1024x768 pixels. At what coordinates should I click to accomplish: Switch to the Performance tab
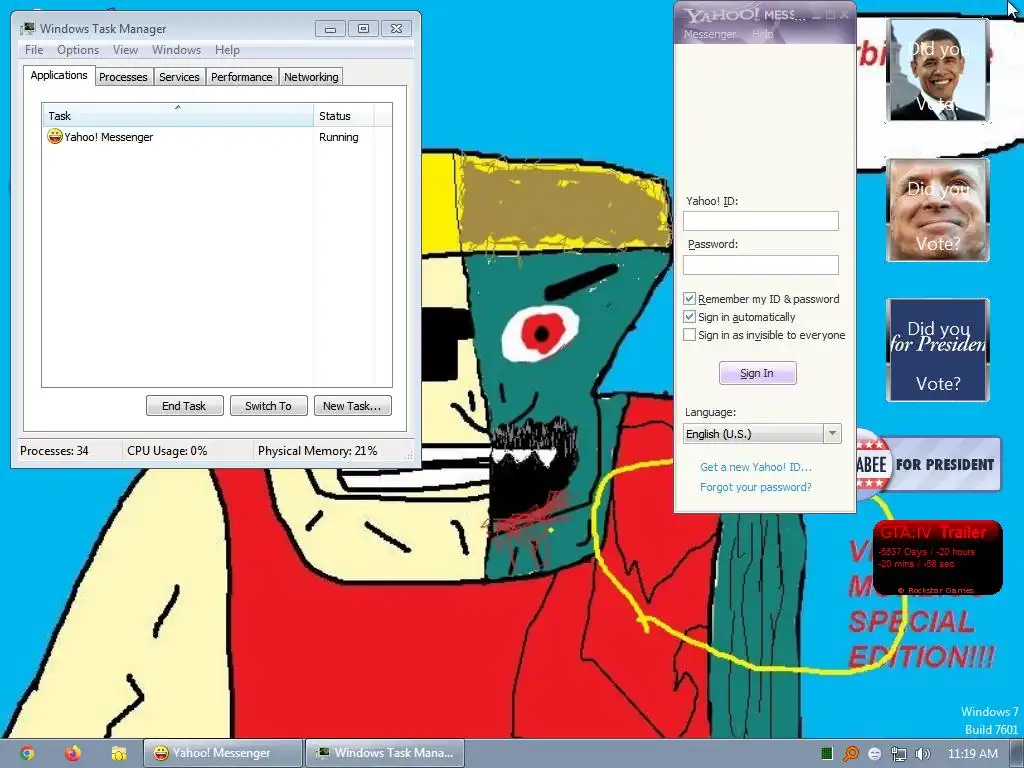[242, 77]
